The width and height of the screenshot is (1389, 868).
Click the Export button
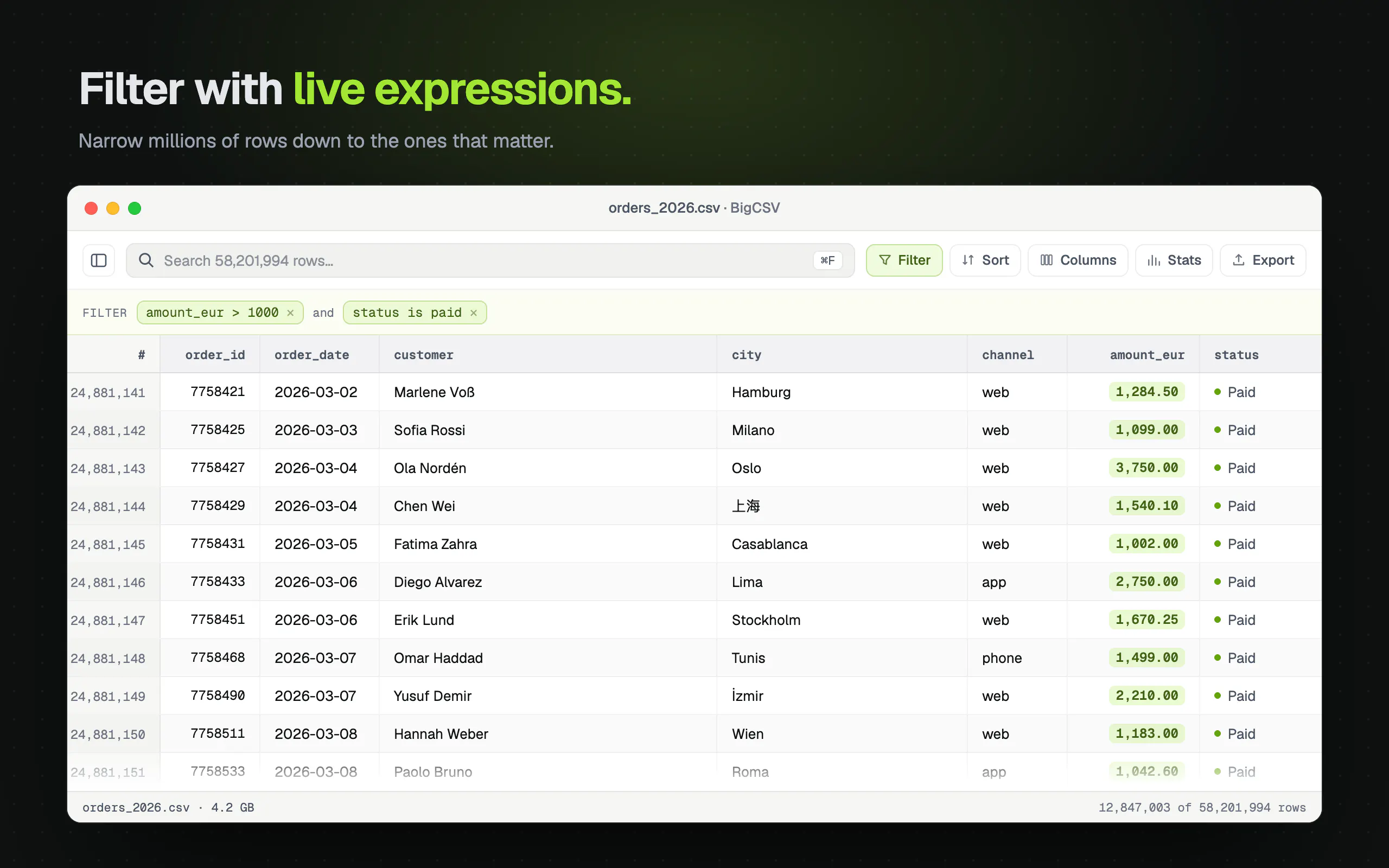click(x=1263, y=260)
